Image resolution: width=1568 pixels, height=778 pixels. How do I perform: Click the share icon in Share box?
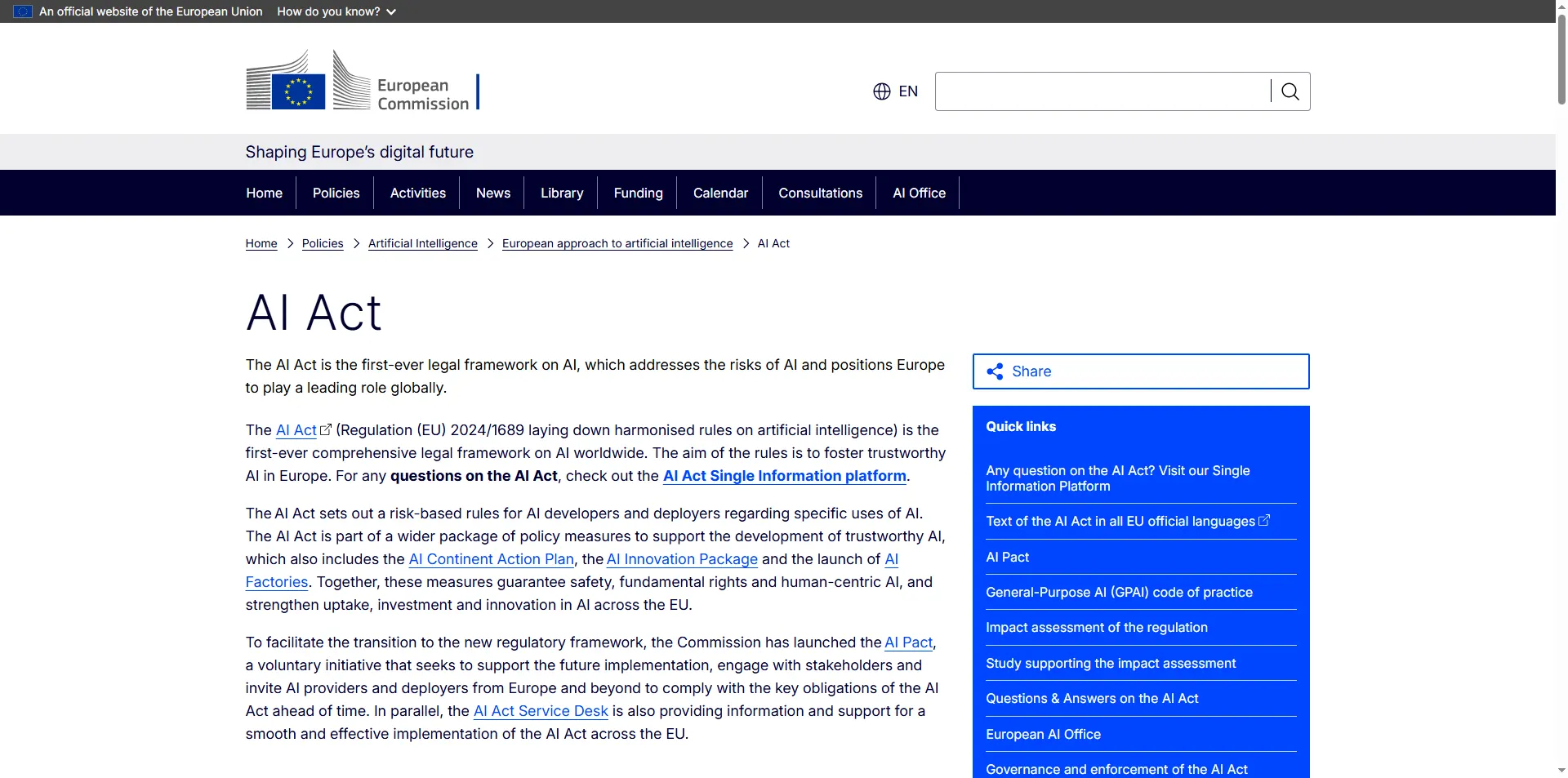click(x=995, y=371)
